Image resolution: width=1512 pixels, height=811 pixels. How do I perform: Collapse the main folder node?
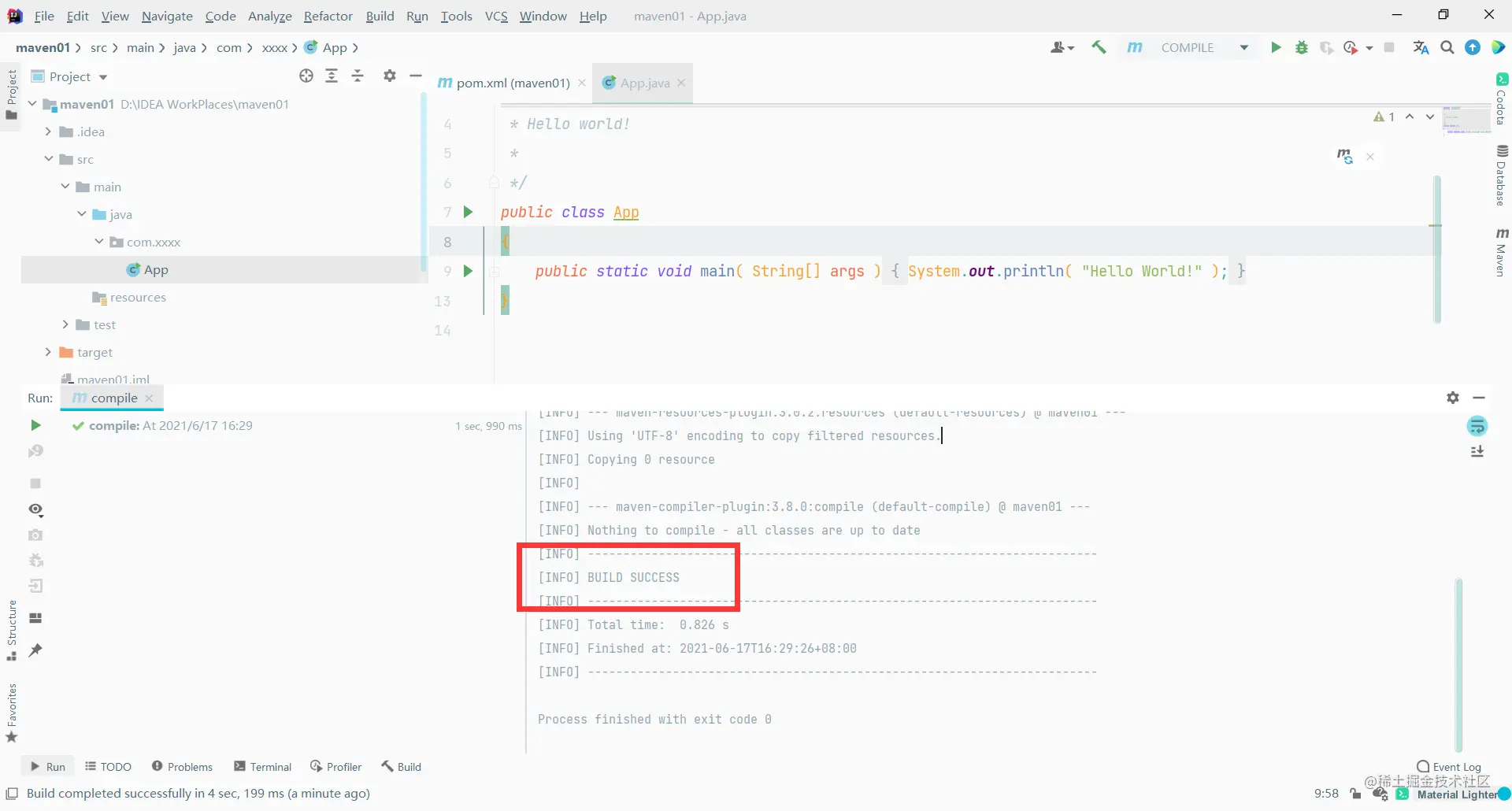click(x=65, y=186)
